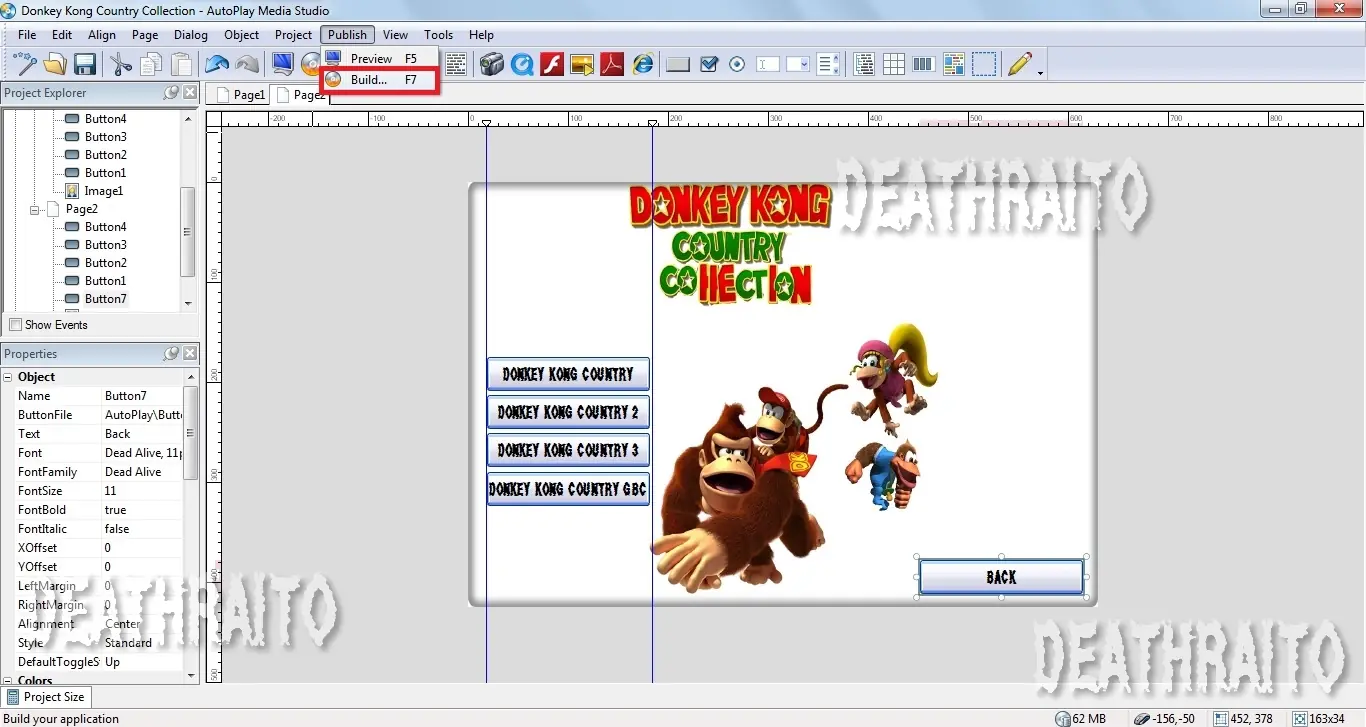Click the FontSize value 11
The width and height of the screenshot is (1366, 727).
(x=143, y=491)
